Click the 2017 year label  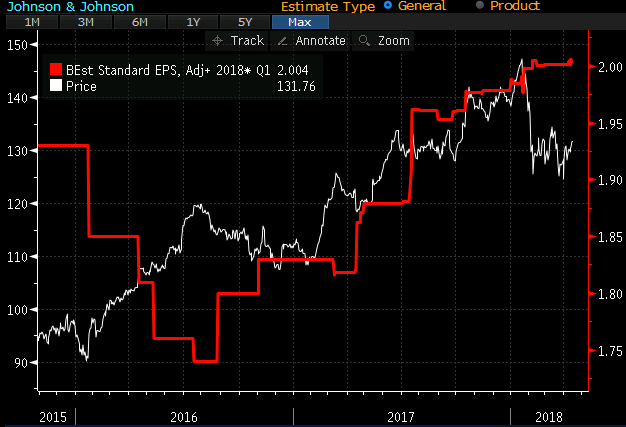point(401,417)
